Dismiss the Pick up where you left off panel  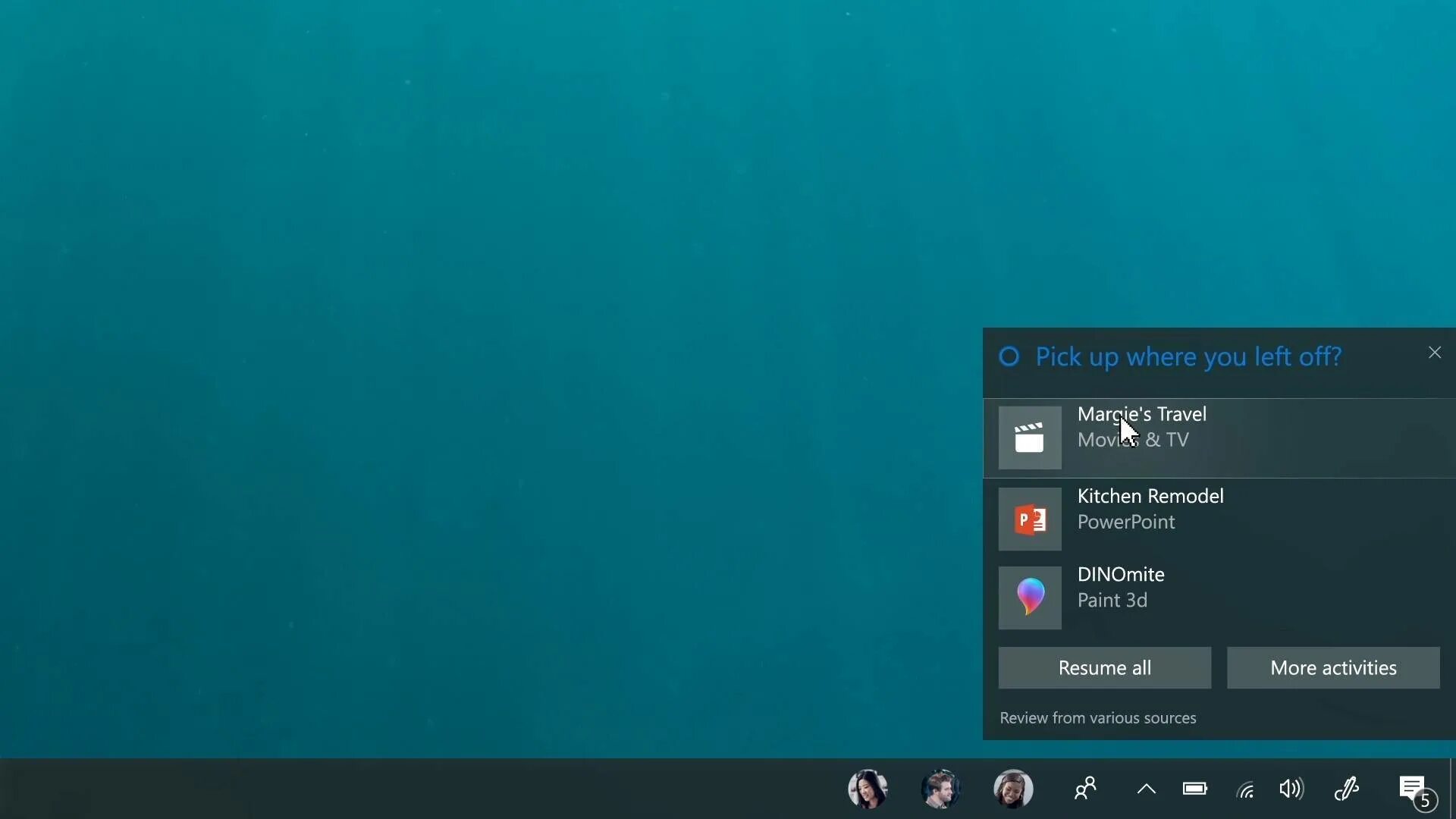pos(1434,353)
